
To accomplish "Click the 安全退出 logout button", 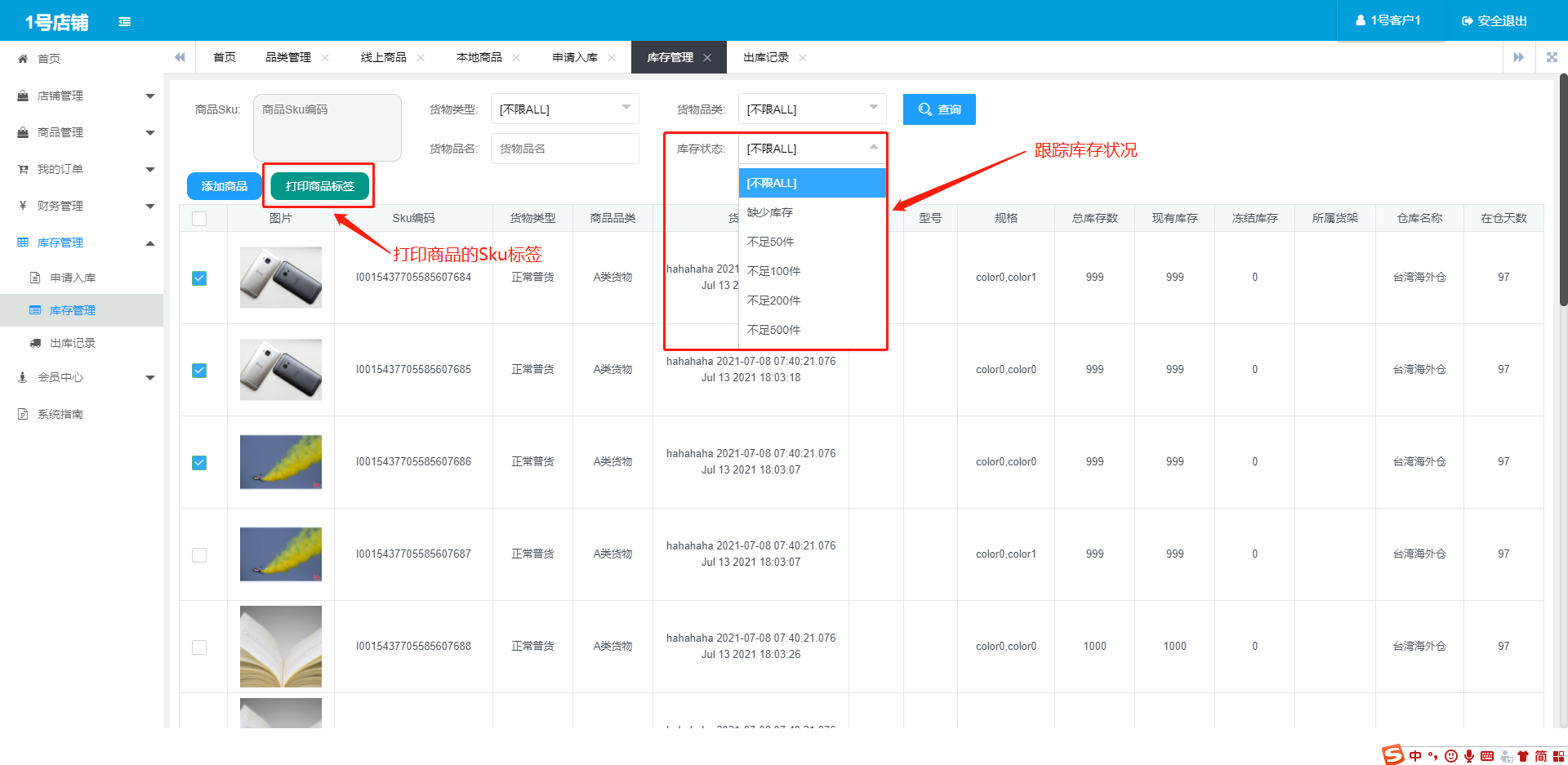I will tap(1494, 20).
